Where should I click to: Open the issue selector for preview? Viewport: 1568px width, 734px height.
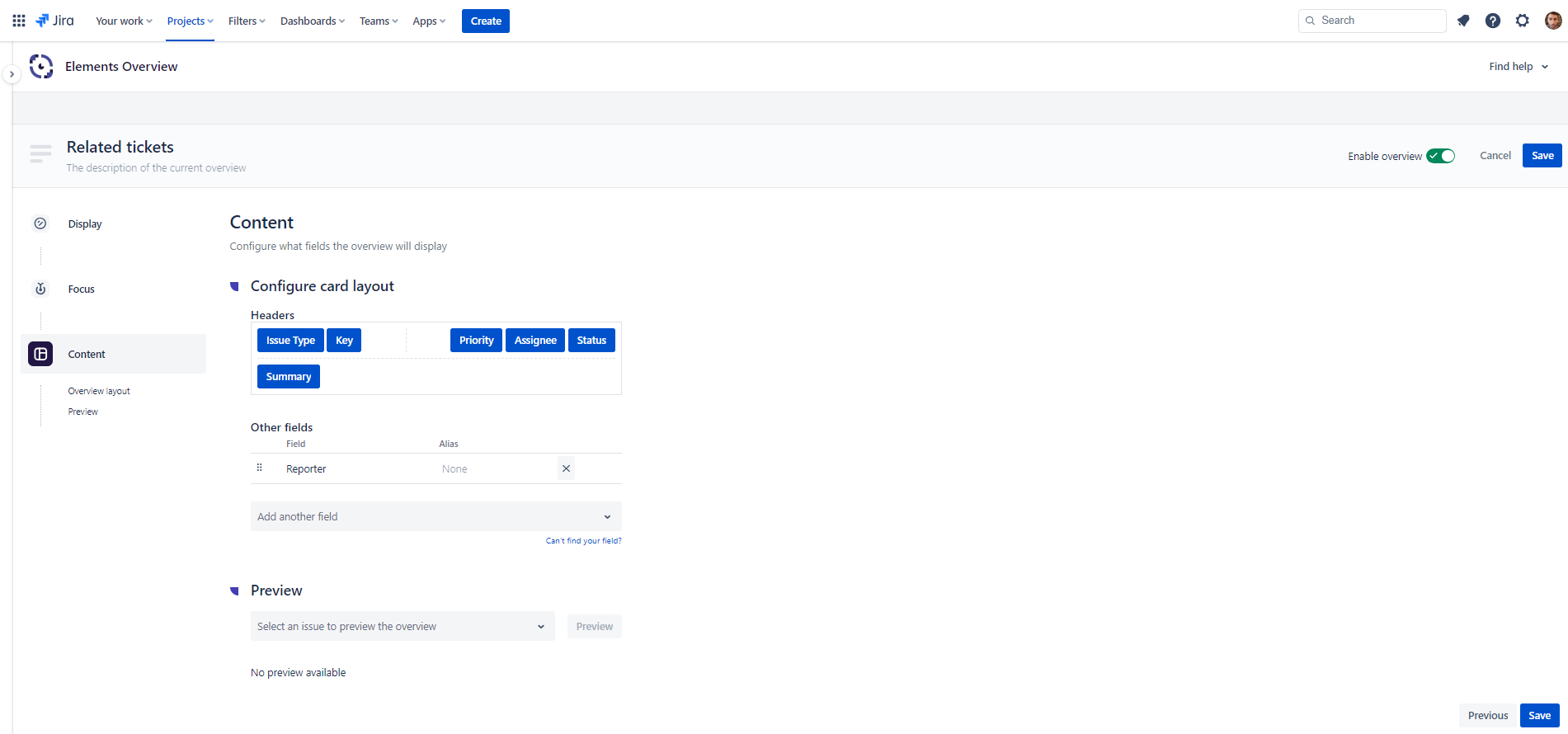coord(402,627)
